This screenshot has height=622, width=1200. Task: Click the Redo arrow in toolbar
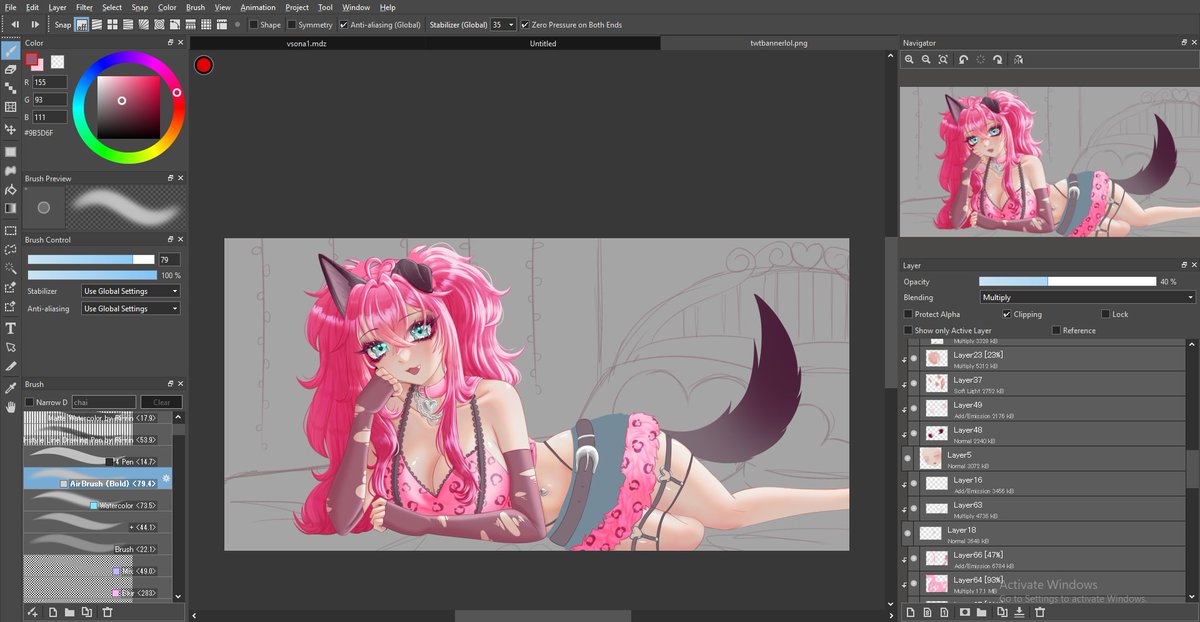[x=36, y=24]
